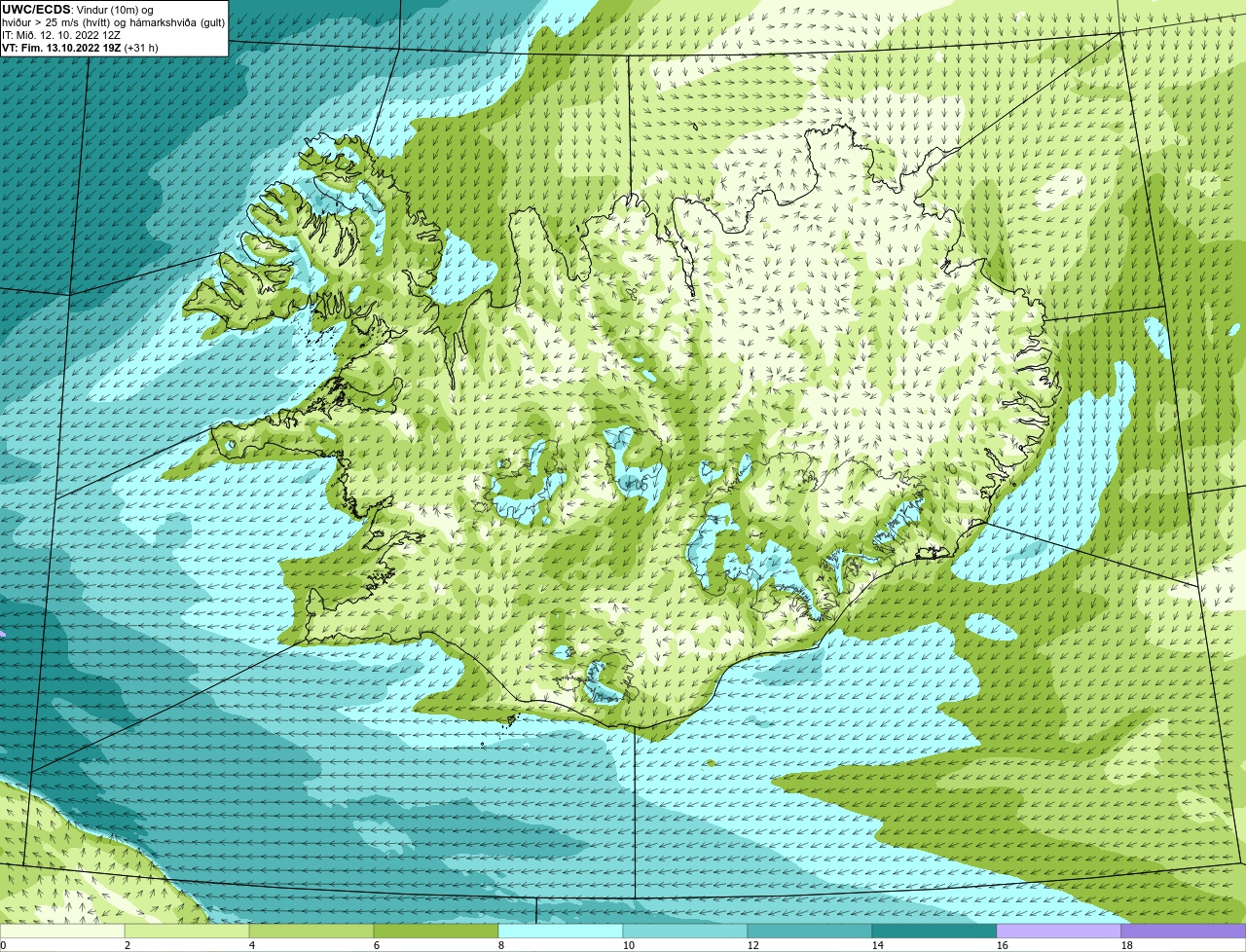Click the scale label "4"

[x=252, y=945]
